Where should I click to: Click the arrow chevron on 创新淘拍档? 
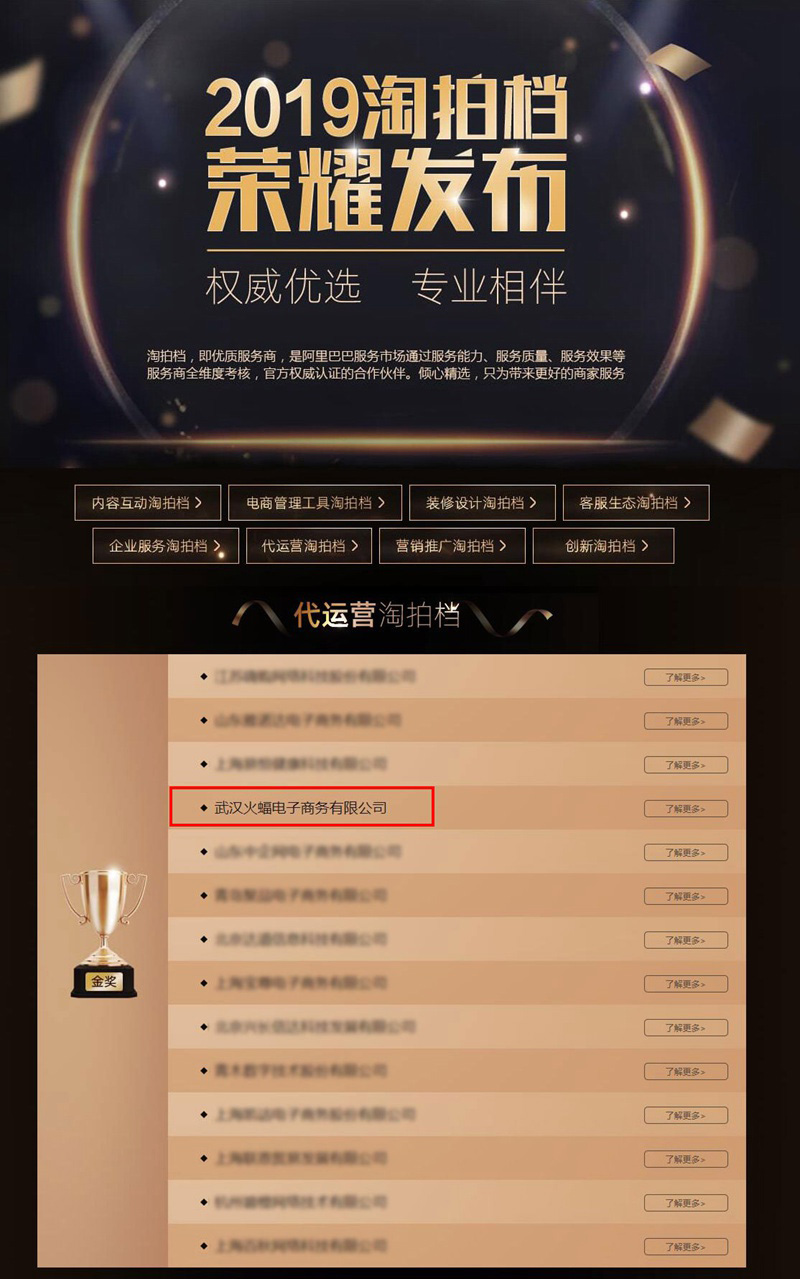645,546
